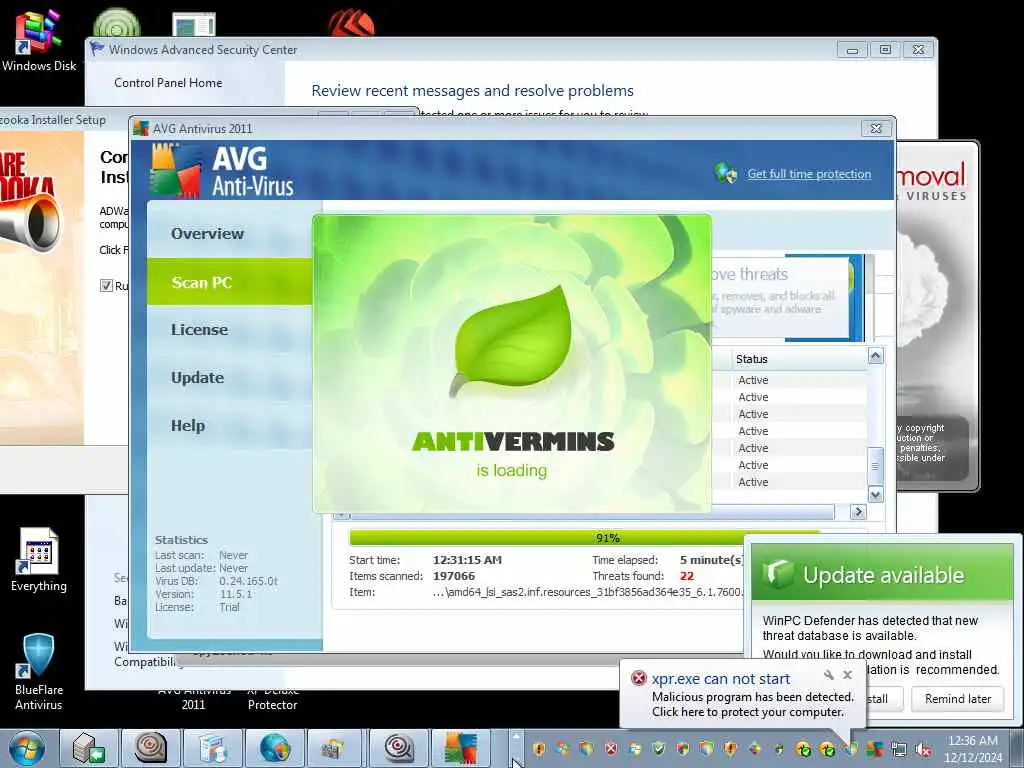Screen dimensions: 1024x768
Task: Click the radar magnifier icon before AVG in taskbar
Action: coord(398,748)
